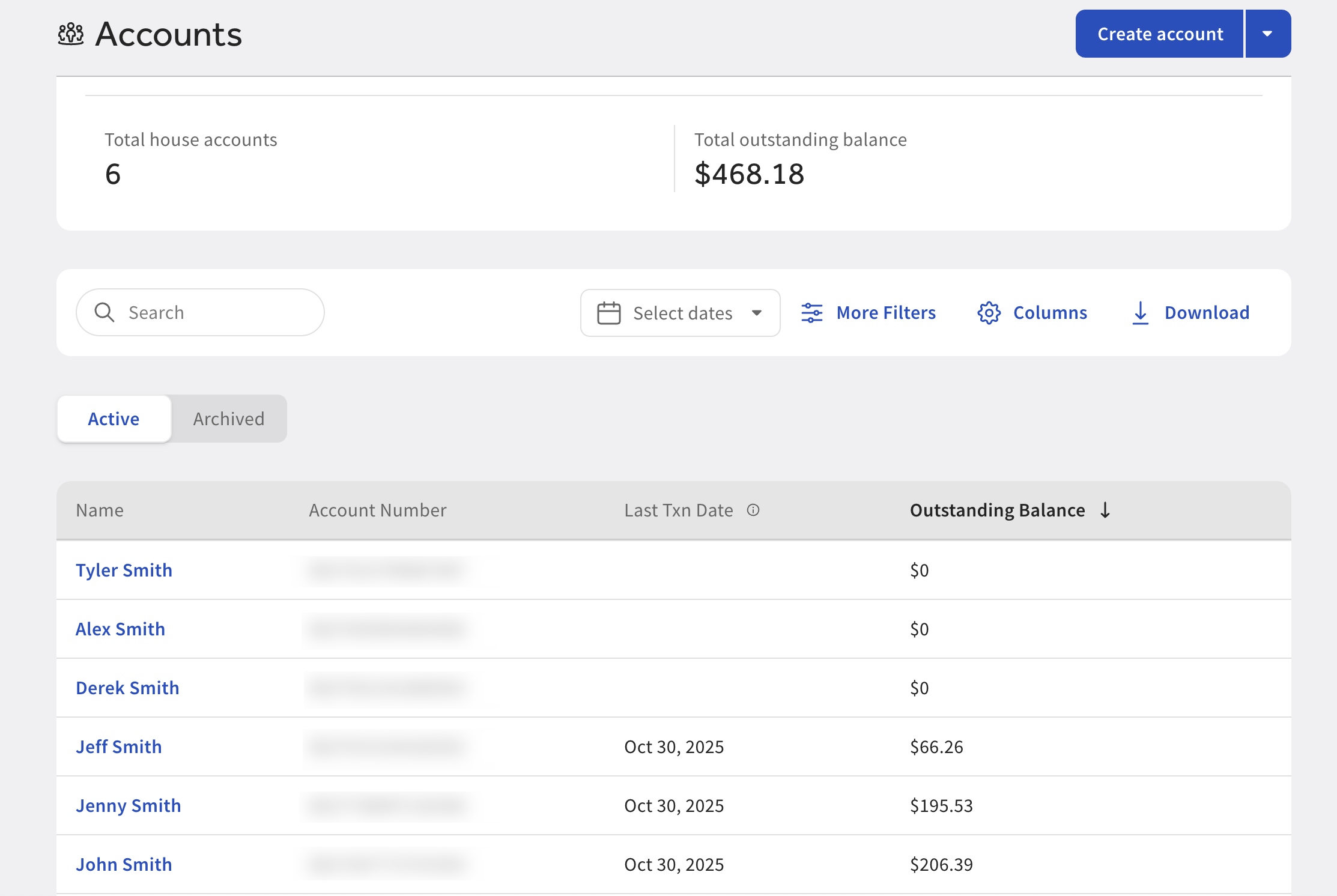1337x896 pixels.
Task: Open Jenny Smith's account details
Action: 129,805
